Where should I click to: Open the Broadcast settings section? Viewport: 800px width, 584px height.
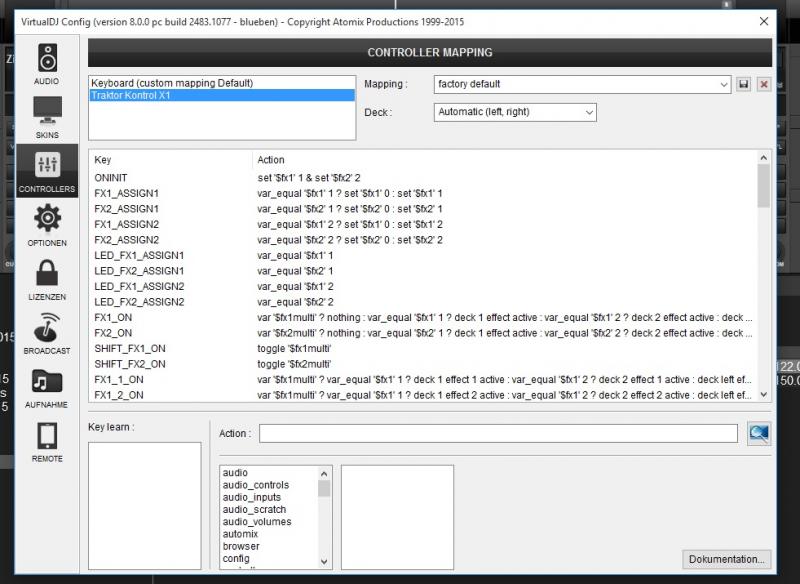click(x=47, y=333)
